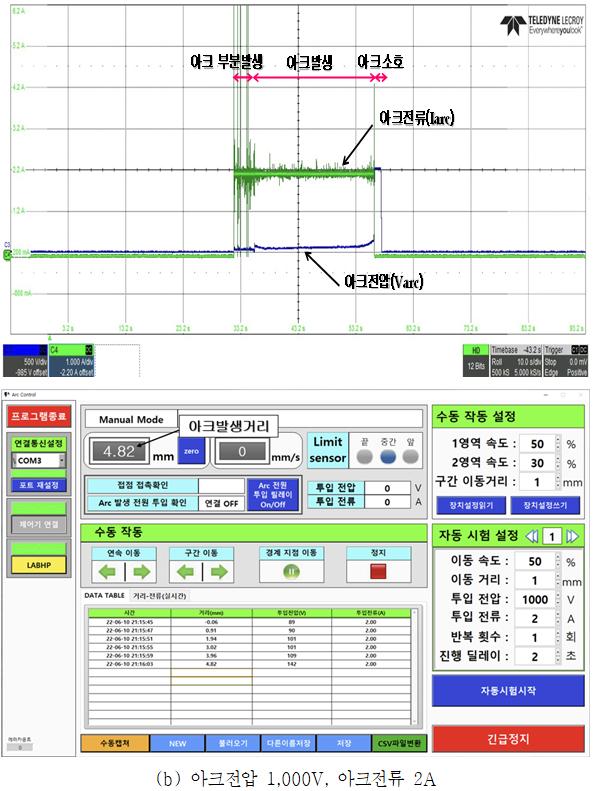The width and height of the screenshot is (593, 791).
Task: Adjust the 투입 전압 1000 spinner
Action: coord(558,599)
